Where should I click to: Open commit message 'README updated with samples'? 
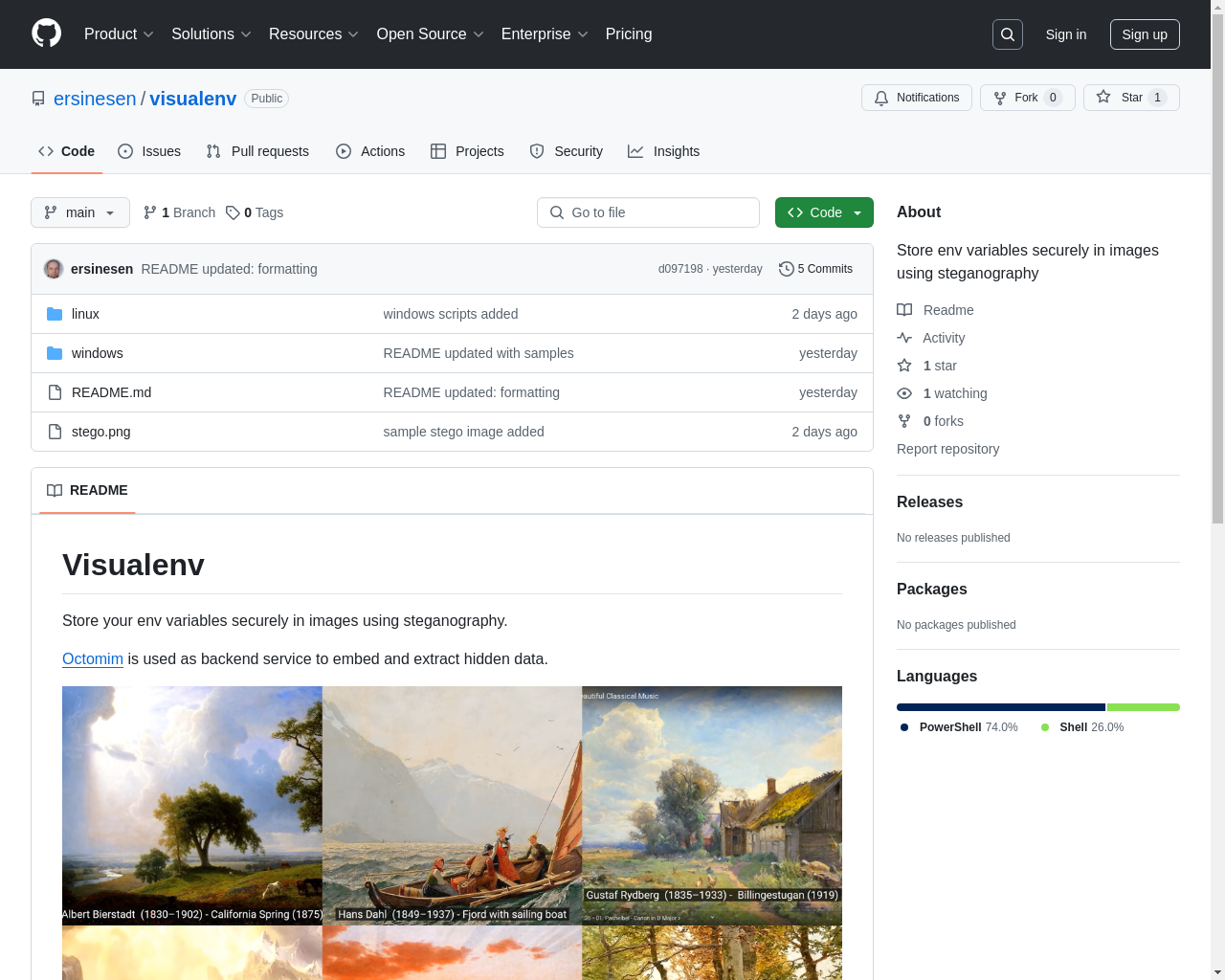(479, 353)
